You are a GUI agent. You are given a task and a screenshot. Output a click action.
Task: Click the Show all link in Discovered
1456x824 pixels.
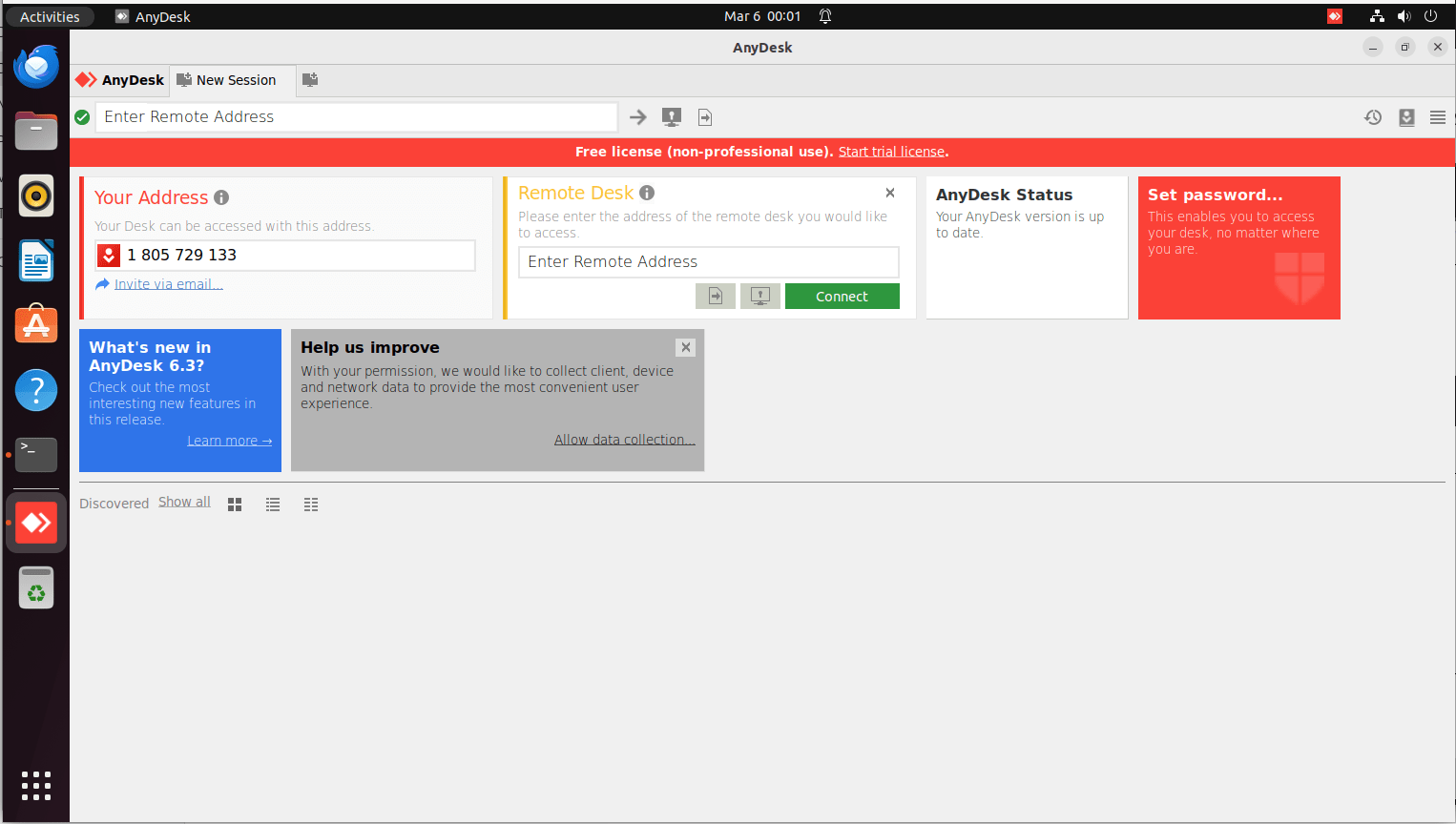click(x=184, y=502)
